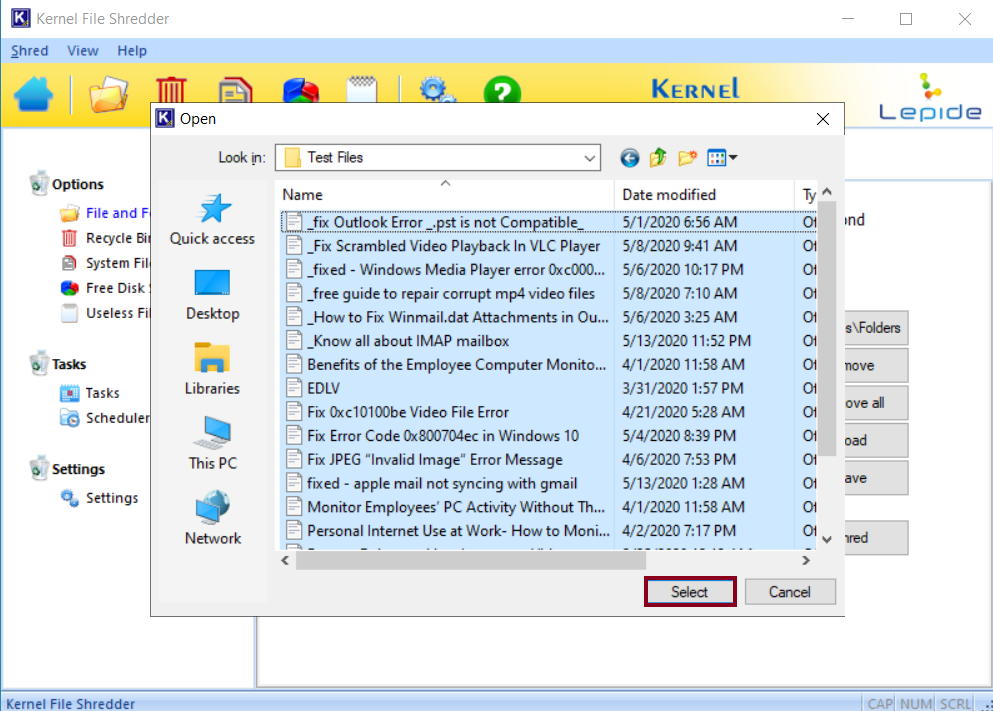
Task: Open the View menu
Action: point(83,51)
